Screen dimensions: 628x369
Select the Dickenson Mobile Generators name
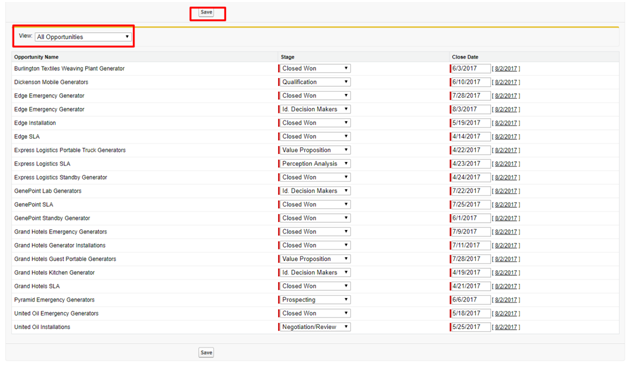[x=51, y=82]
